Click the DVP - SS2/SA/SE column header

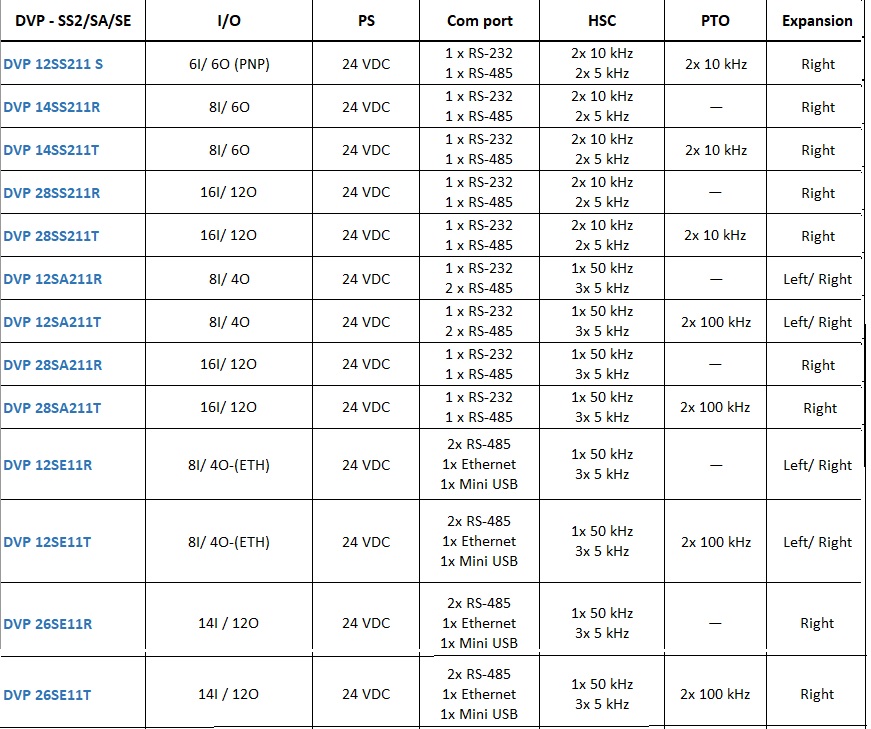(73, 21)
